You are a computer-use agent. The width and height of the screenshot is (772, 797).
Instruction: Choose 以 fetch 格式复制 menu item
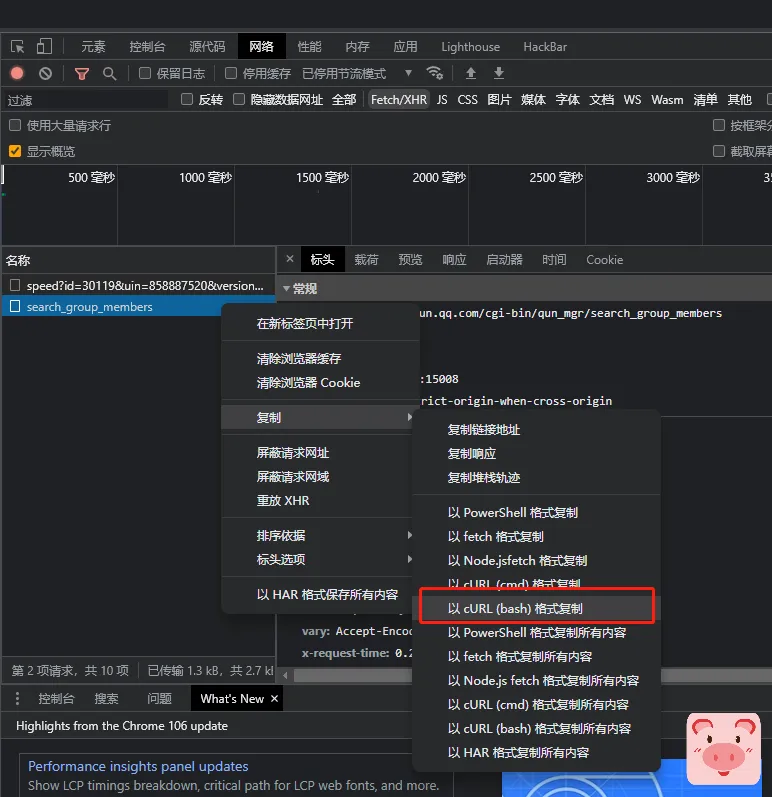pos(537,536)
